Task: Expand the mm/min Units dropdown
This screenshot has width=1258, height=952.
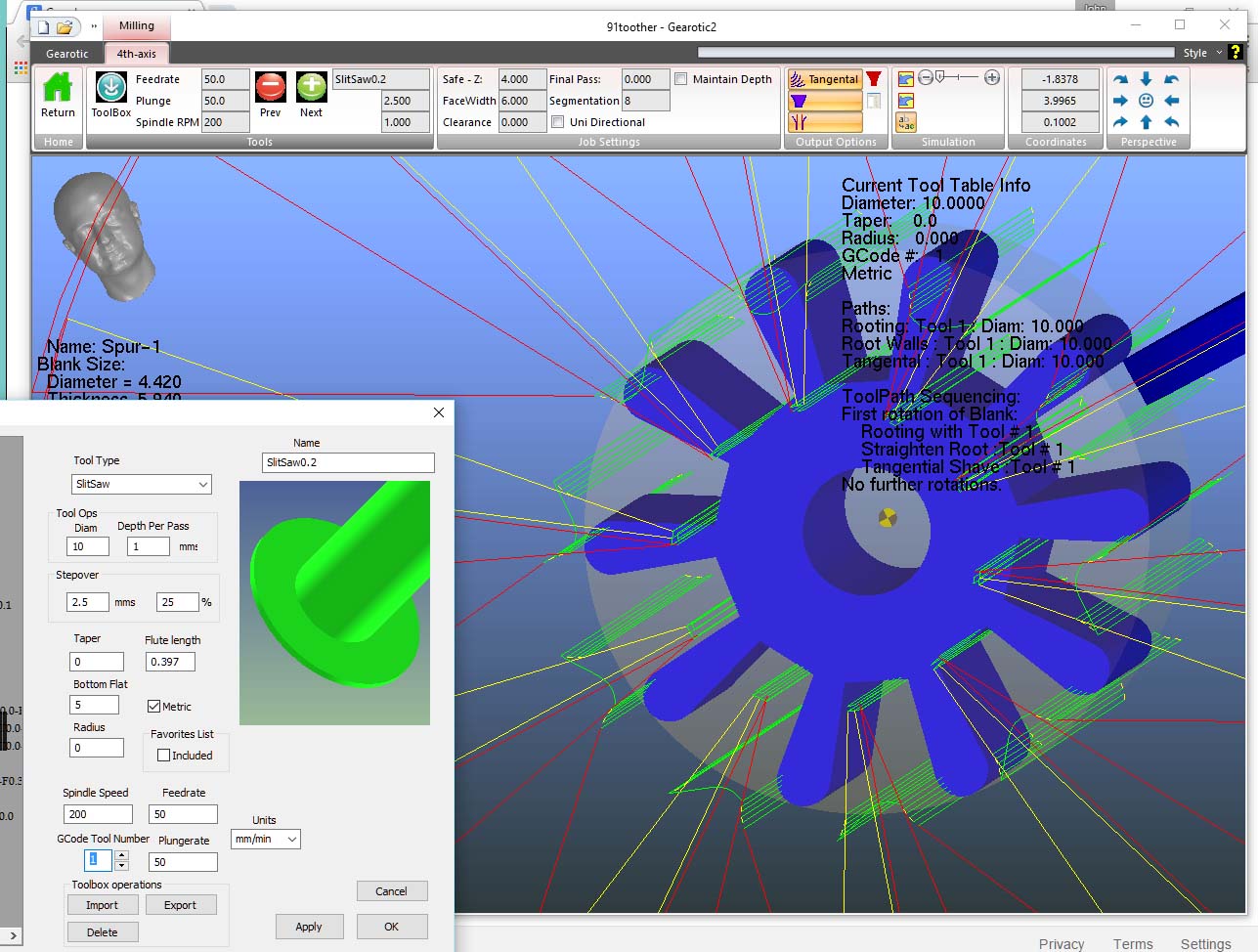Action: coord(265,840)
